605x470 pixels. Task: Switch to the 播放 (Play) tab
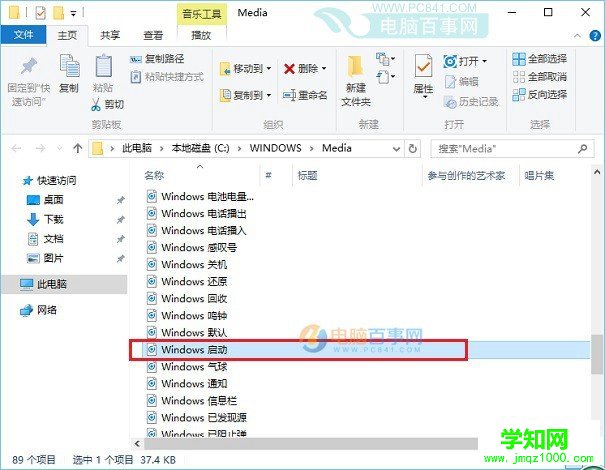point(201,36)
